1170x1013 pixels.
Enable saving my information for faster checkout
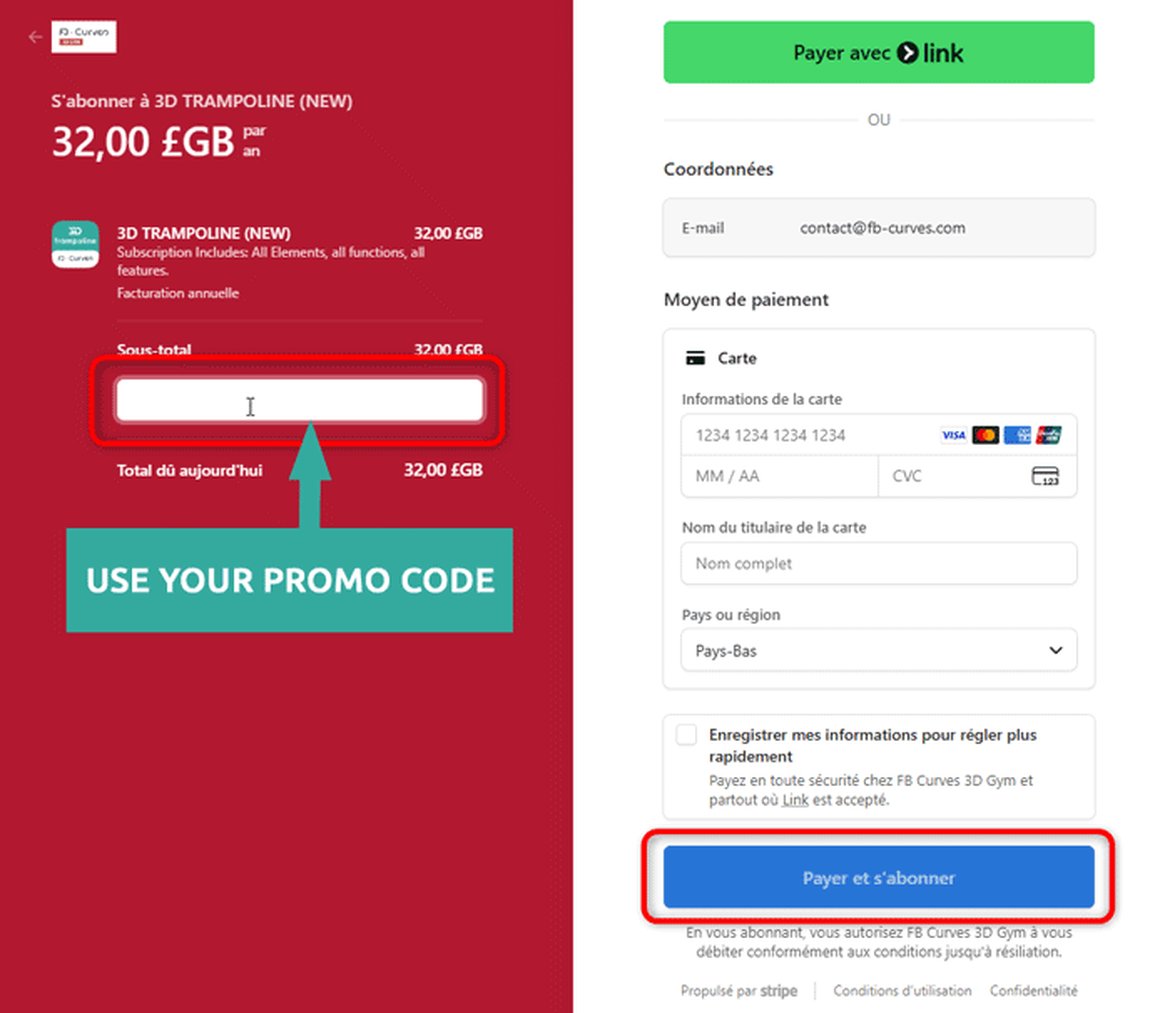(x=686, y=735)
